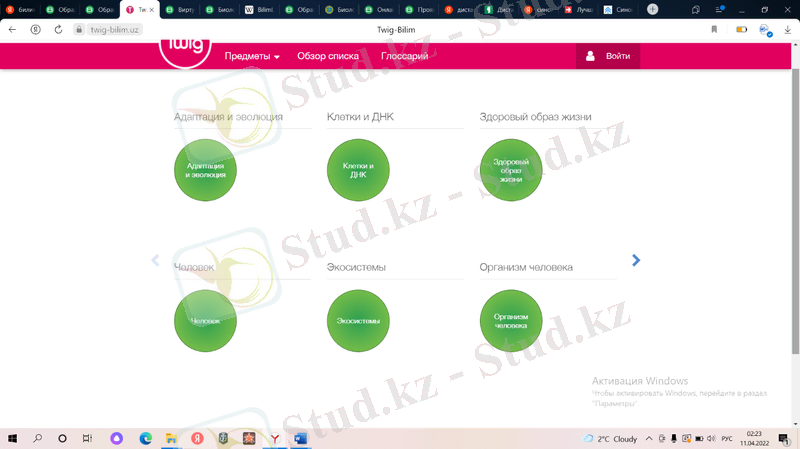Image resolution: width=800 pixels, height=449 pixels.
Task: Open Microsoft Word from taskbar
Action: [x=300, y=438]
